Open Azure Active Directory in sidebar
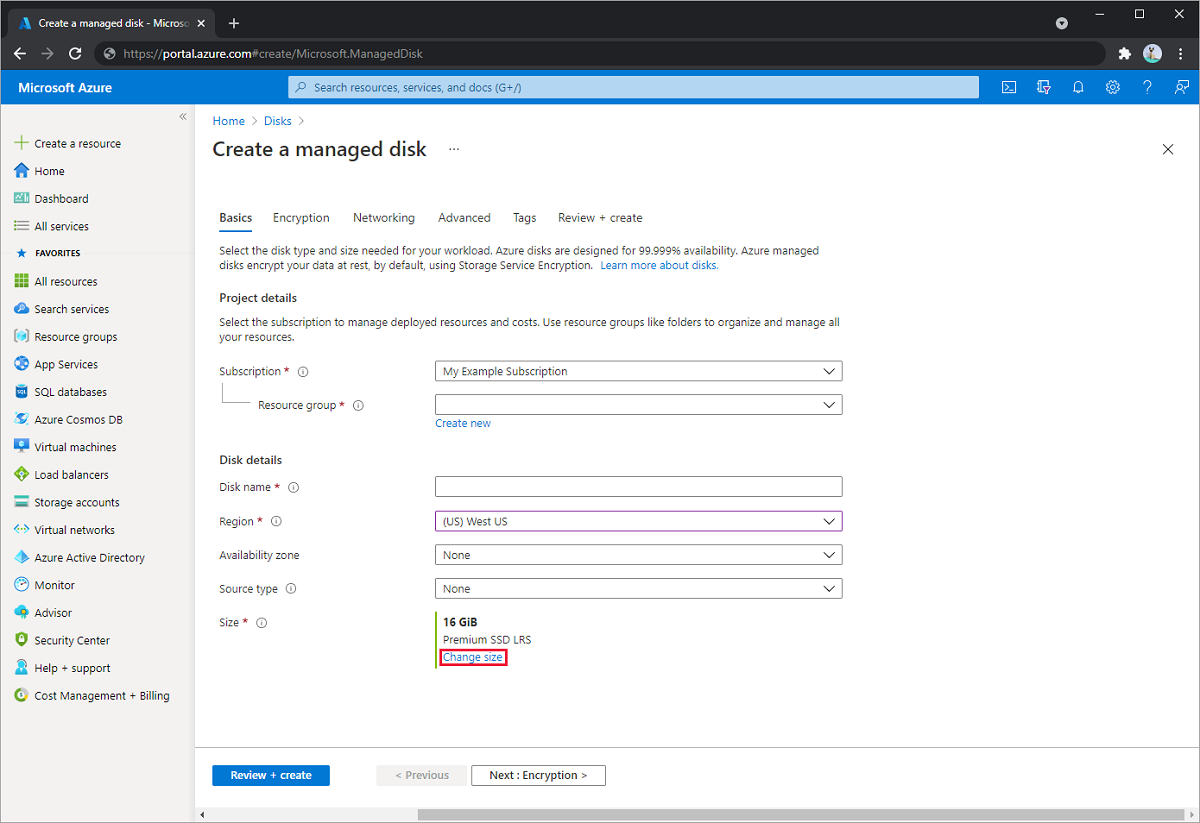1200x823 pixels. click(x=89, y=558)
